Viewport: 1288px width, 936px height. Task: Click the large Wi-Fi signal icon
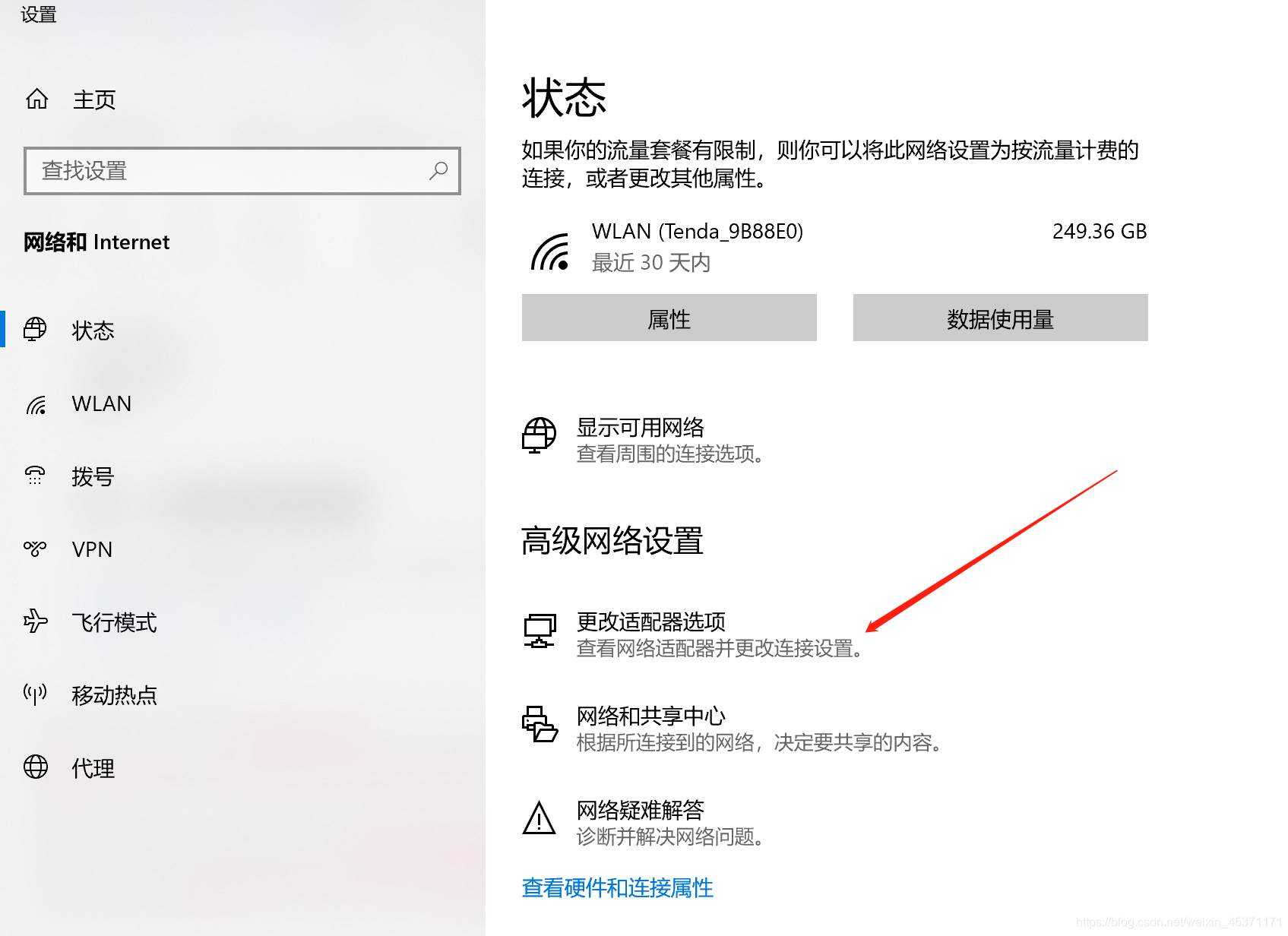pyautogui.click(x=550, y=251)
